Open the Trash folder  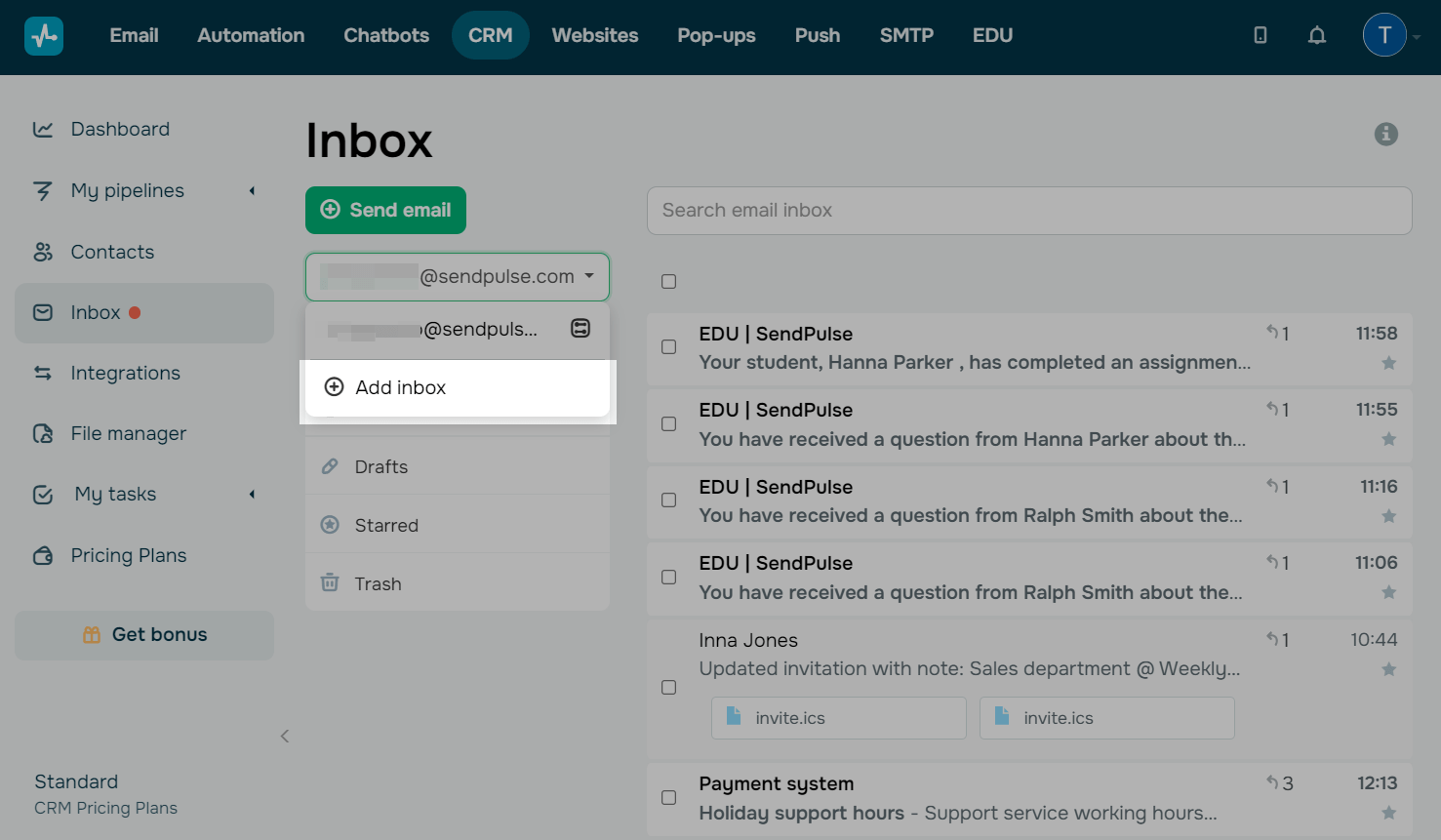click(458, 583)
